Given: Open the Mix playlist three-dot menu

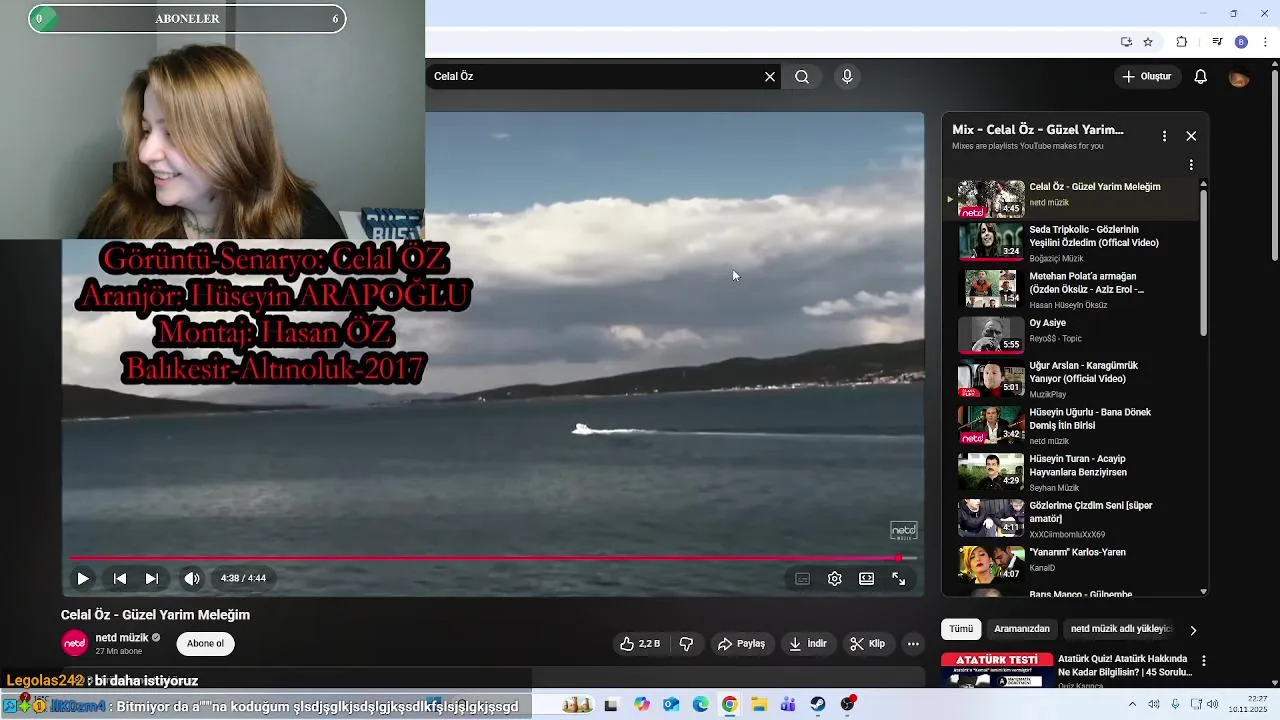Looking at the screenshot, I should 1164,136.
